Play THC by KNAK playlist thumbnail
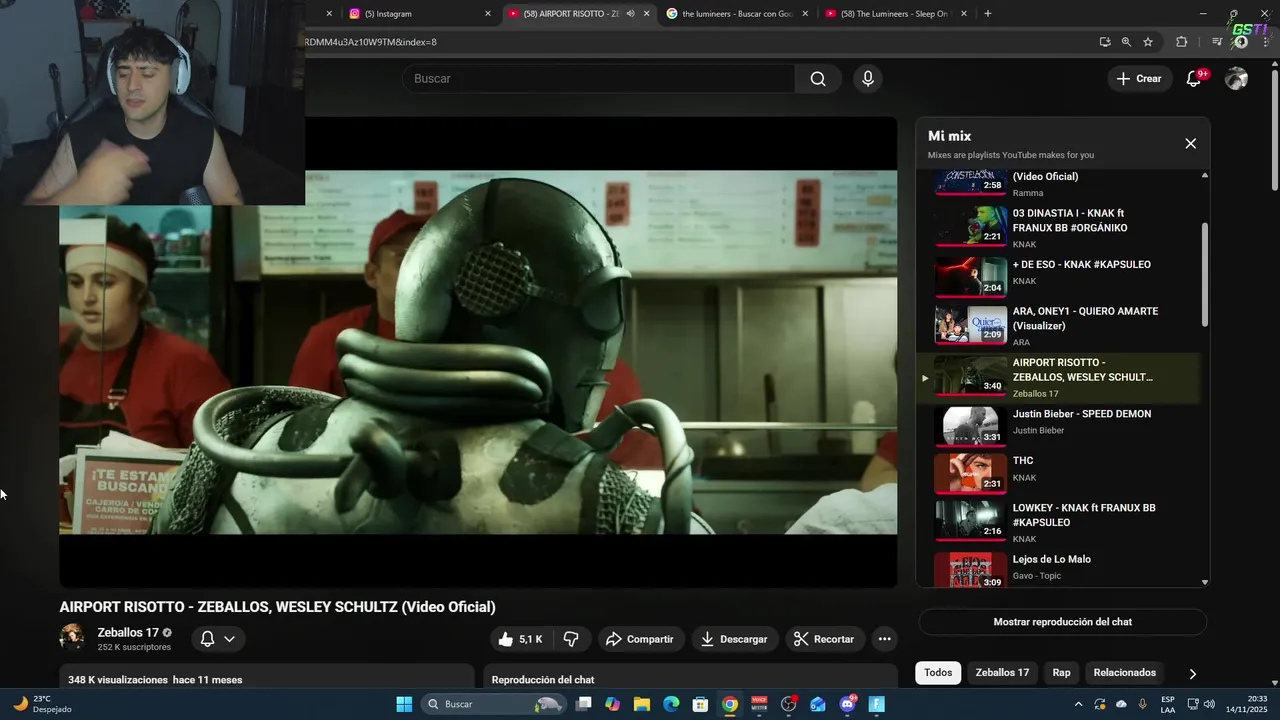1280x720 pixels. 971,473
